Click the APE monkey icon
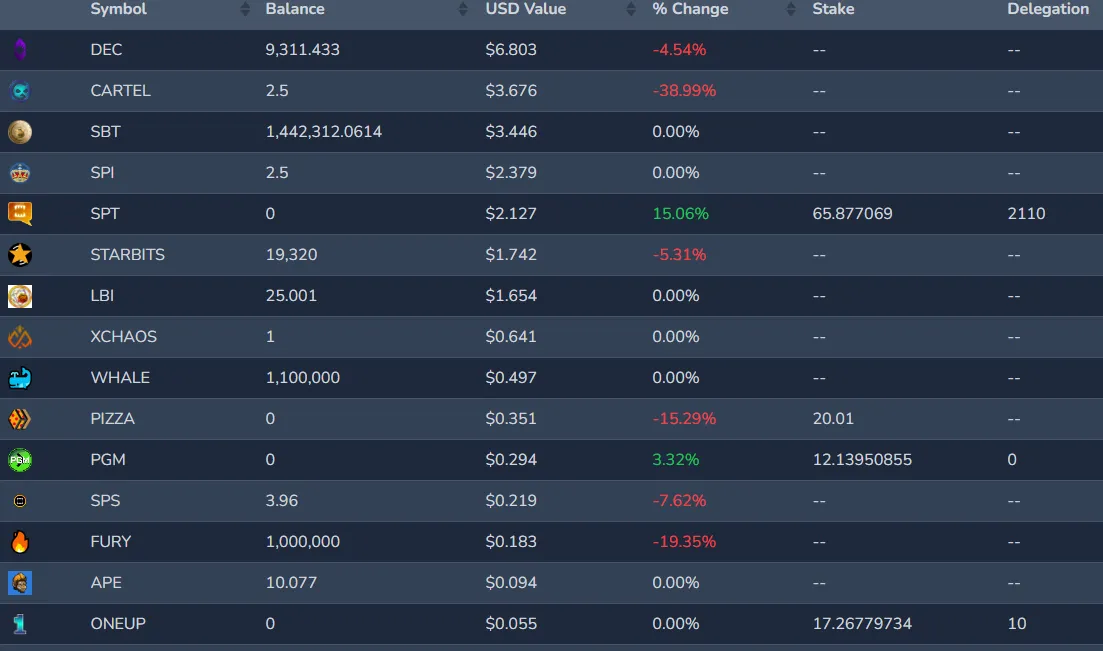This screenshot has height=651, width=1103. pyautogui.click(x=20, y=583)
